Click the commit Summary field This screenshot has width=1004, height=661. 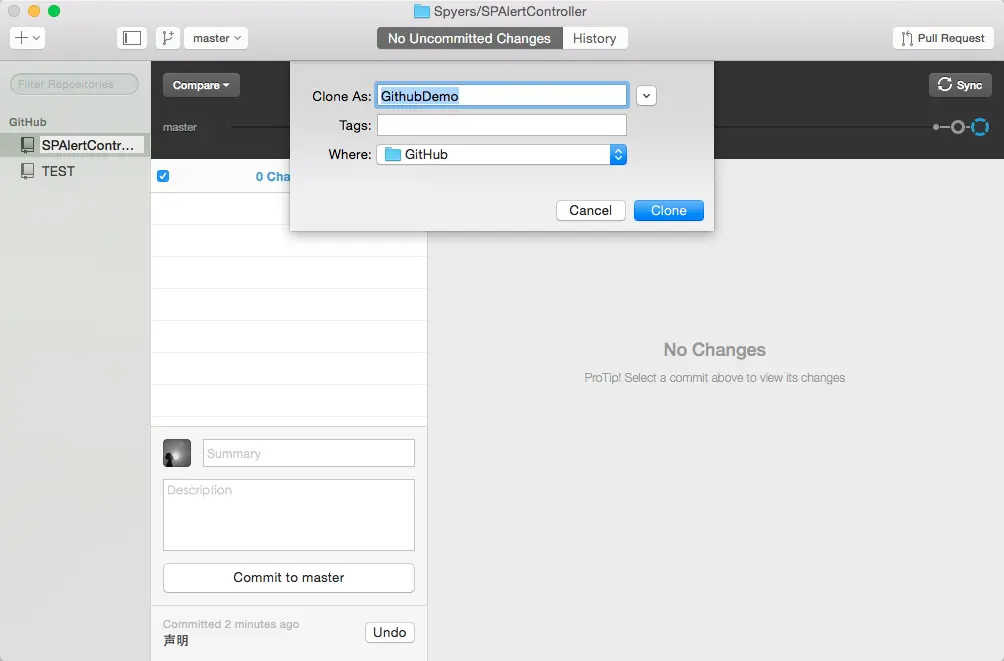[x=309, y=453]
